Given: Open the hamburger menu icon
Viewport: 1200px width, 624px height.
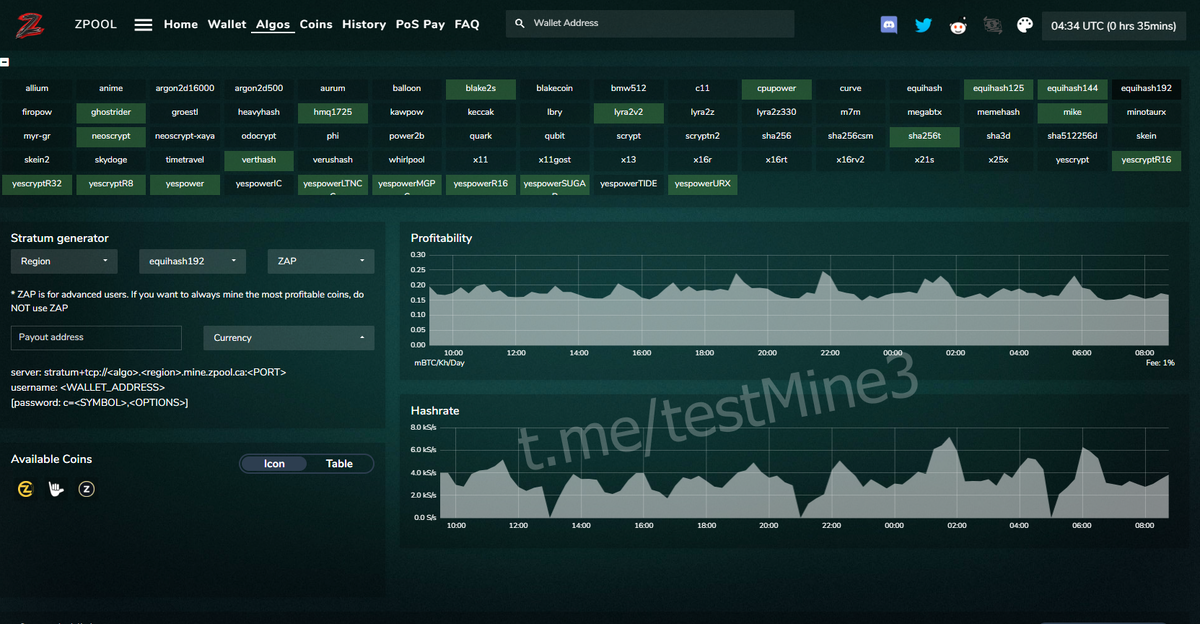Looking at the screenshot, I should [x=143, y=24].
